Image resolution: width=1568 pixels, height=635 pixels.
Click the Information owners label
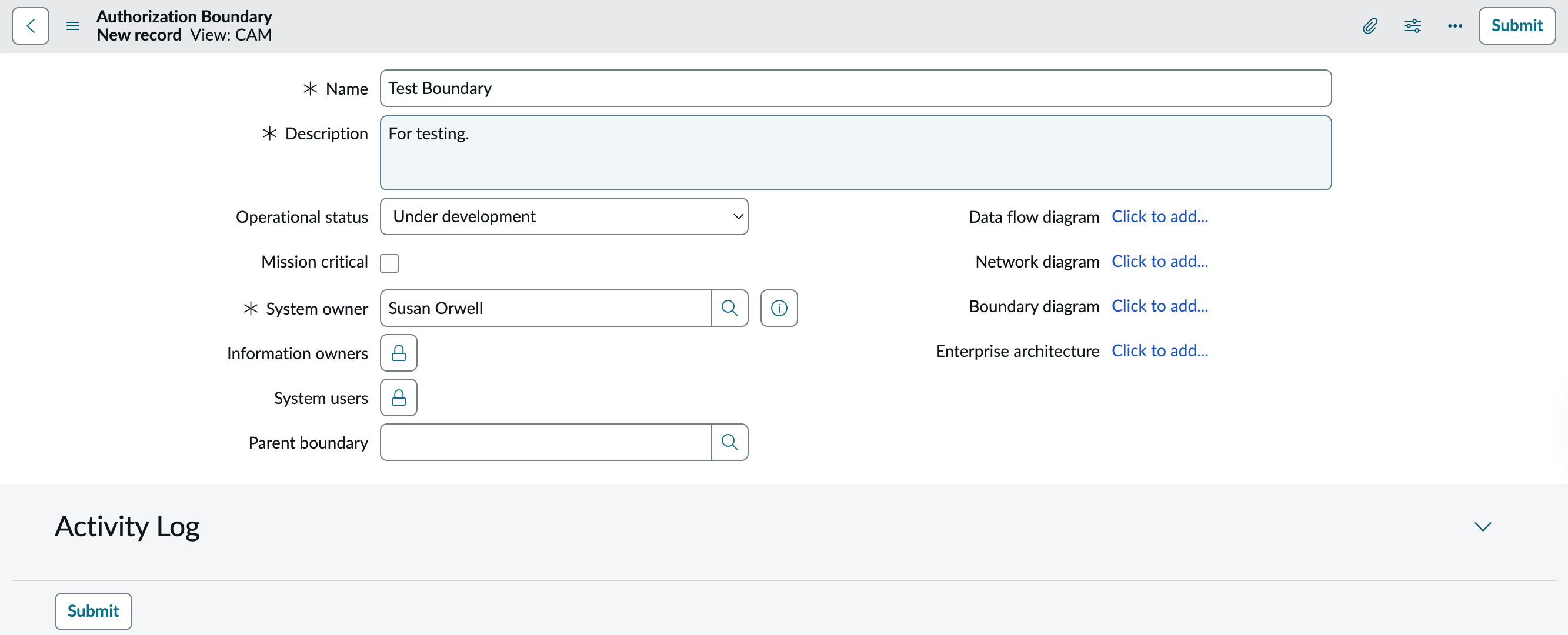coord(297,353)
